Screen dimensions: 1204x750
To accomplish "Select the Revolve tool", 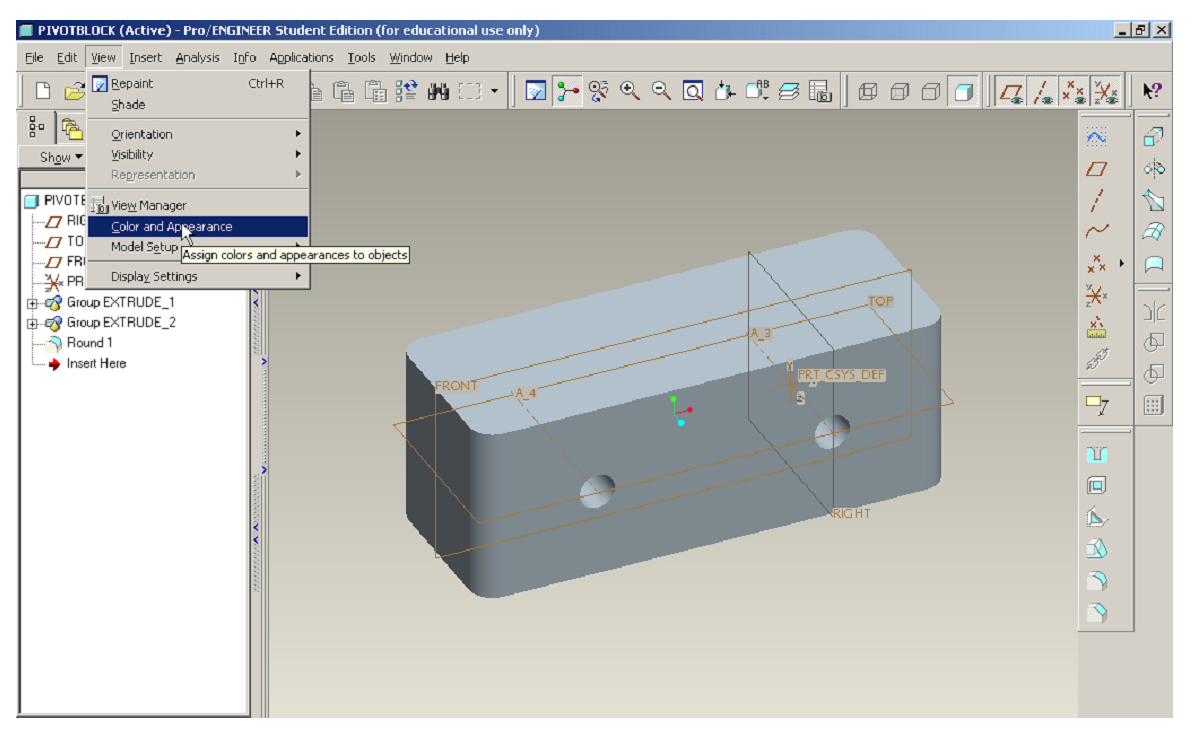I will pyautogui.click(x=1153, y=169).
